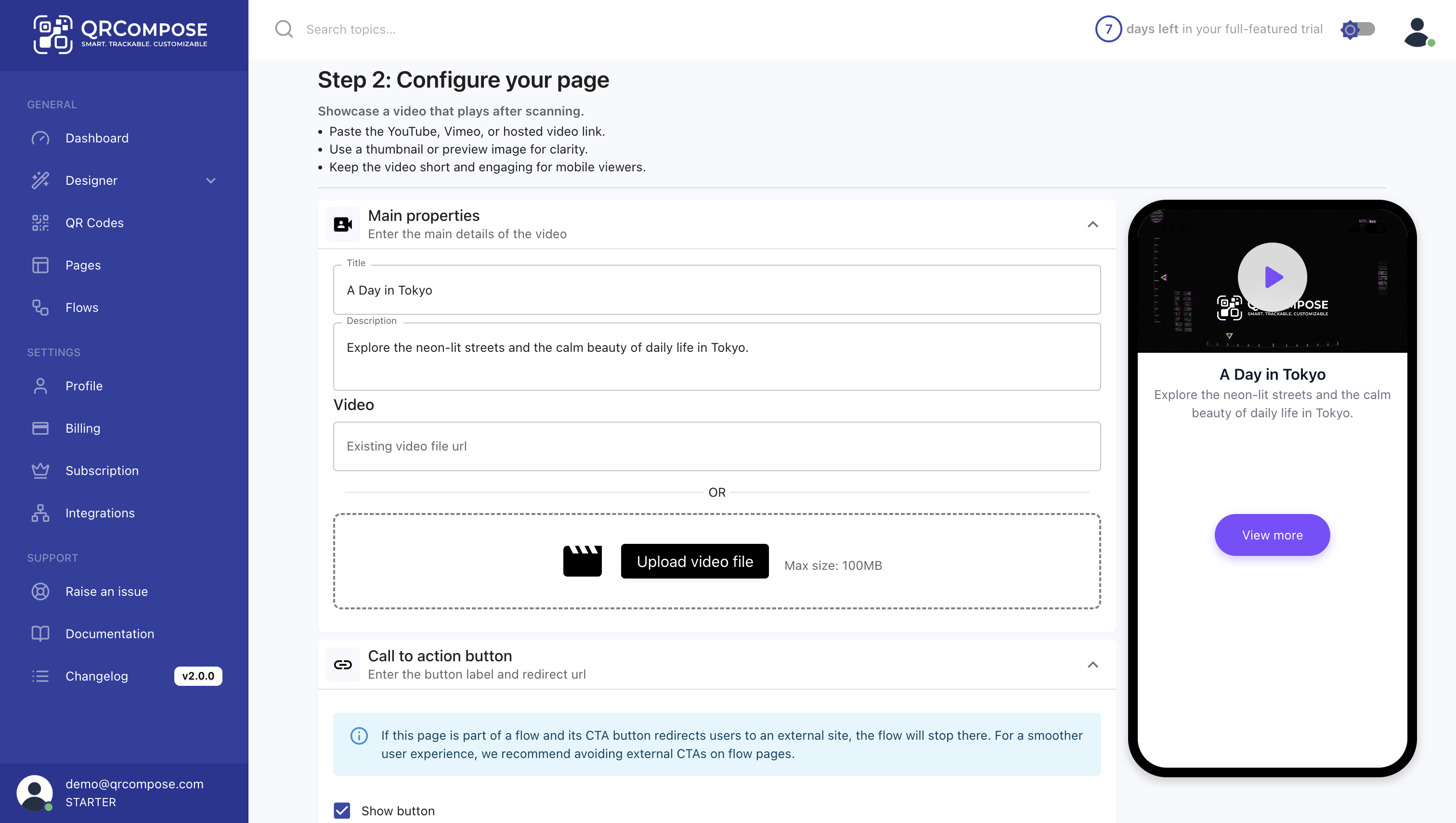
Task: Click the Existing video file url field
Action: click(716, 446)
